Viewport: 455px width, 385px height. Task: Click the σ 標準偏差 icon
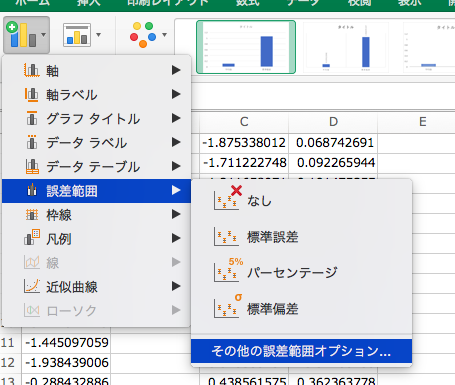click(228, 306)
